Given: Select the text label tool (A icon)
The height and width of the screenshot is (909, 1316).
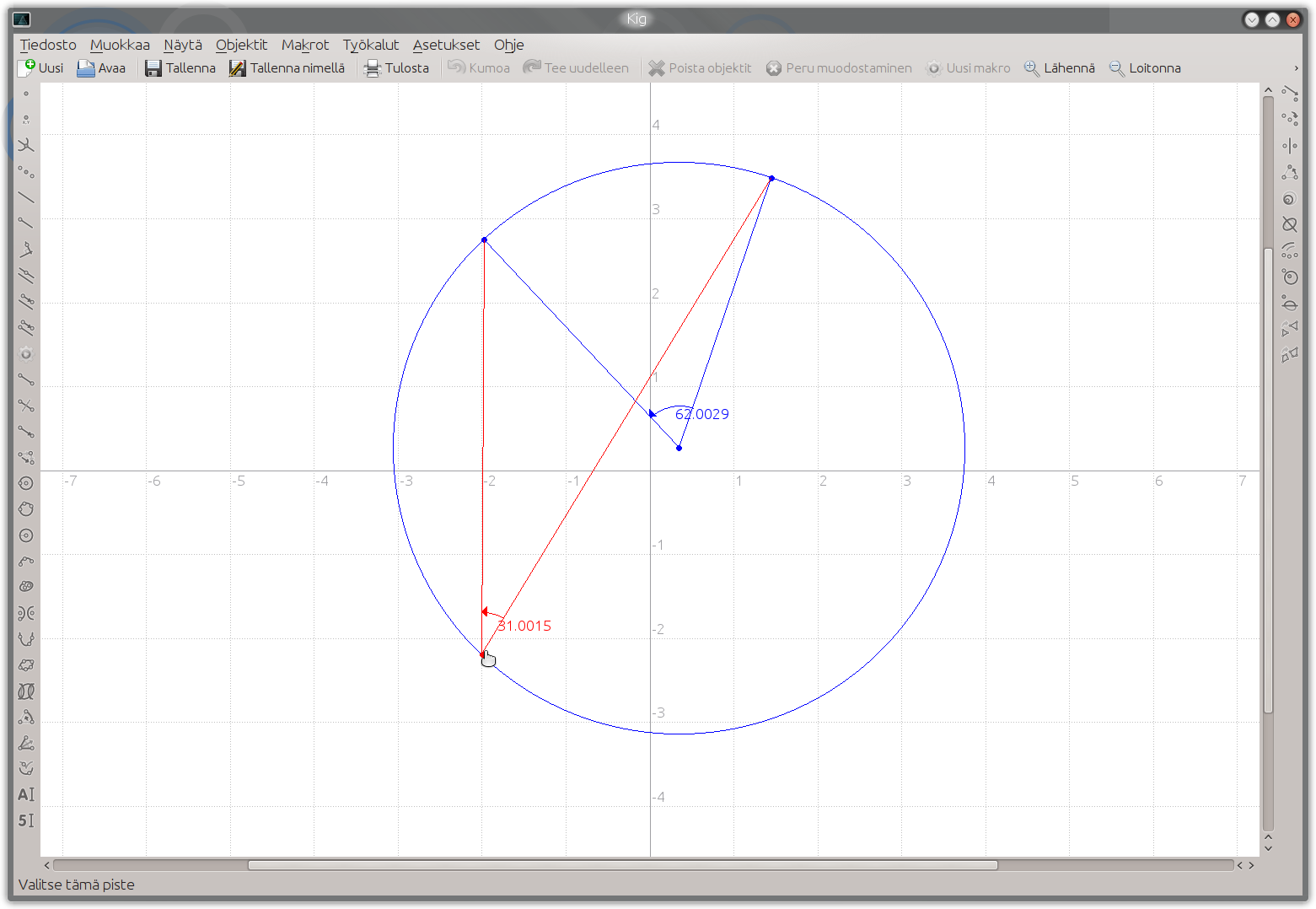Looking at the screenshot, I should pyautogui.click(x=26, y=794).
